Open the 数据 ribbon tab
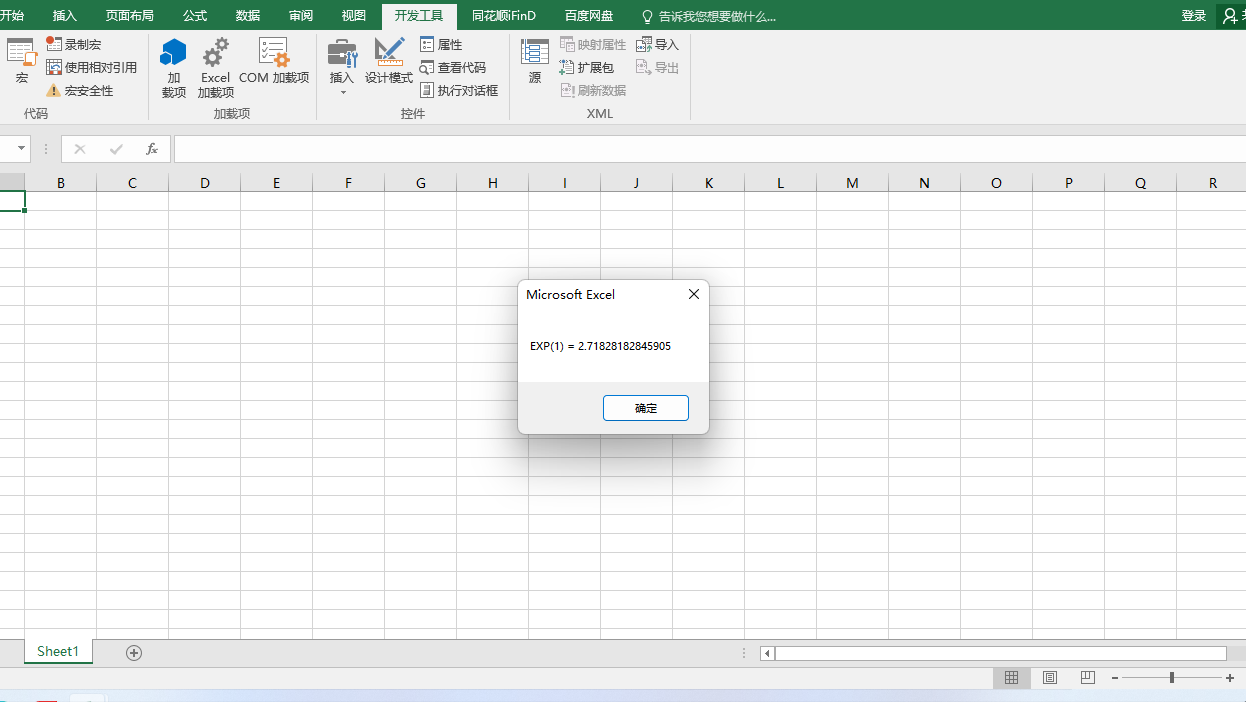The width and height of the screenshot is (1246, 702). coord(248,16)
